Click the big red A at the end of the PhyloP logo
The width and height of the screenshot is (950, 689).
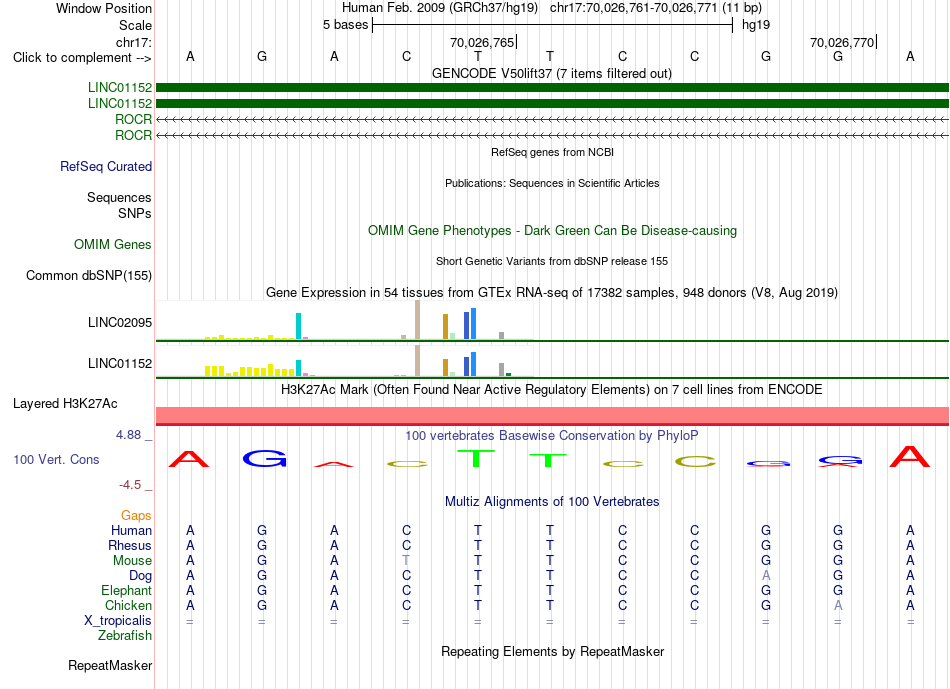909,456
